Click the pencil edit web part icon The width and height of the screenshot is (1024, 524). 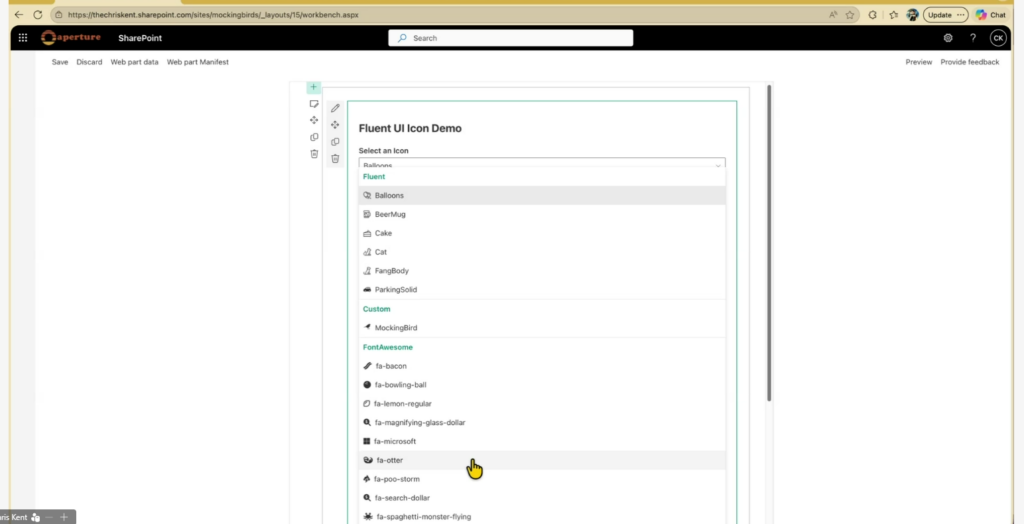[335, 108]
